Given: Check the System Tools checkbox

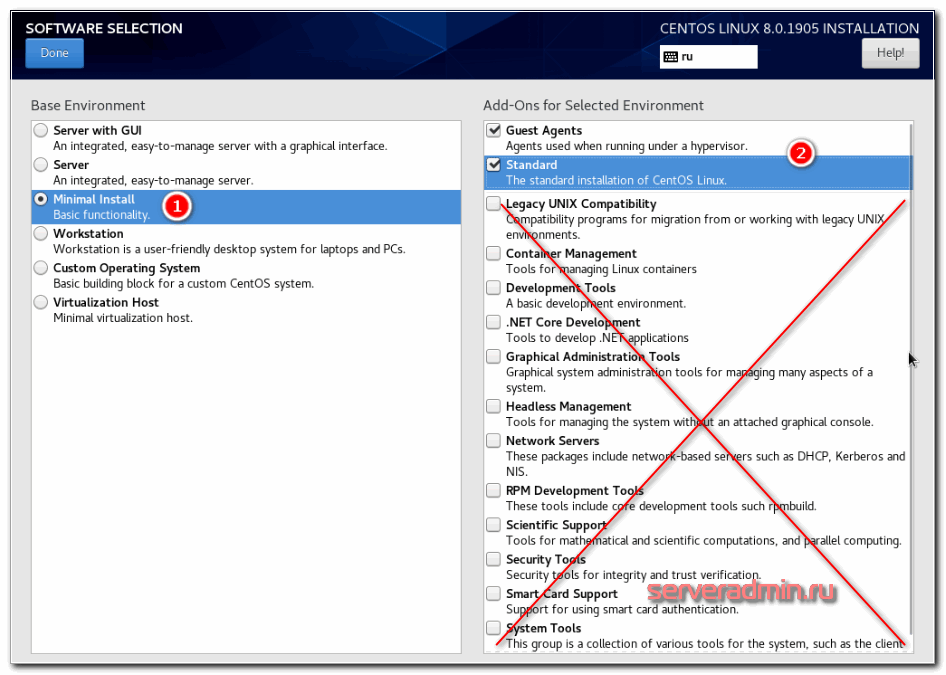Looking at the screenshot, I should [x=494, y=628].
